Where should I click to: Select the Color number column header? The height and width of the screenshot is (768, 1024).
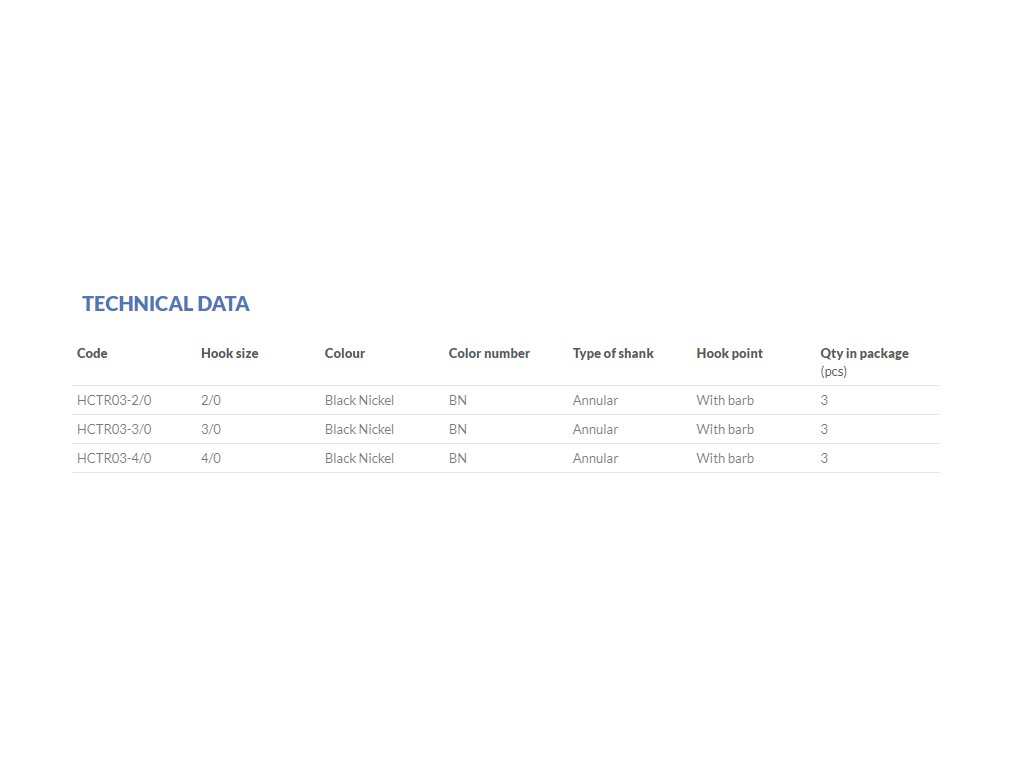point(489,353)
